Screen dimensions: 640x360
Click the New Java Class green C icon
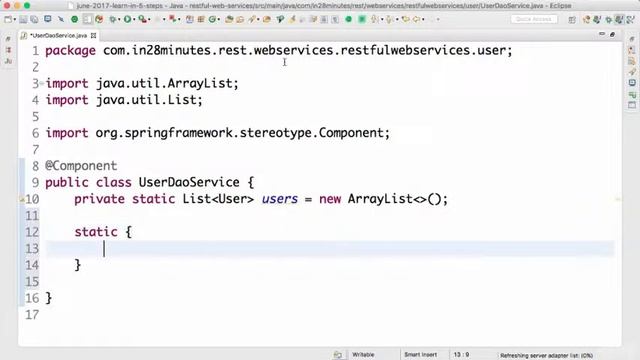212,19
